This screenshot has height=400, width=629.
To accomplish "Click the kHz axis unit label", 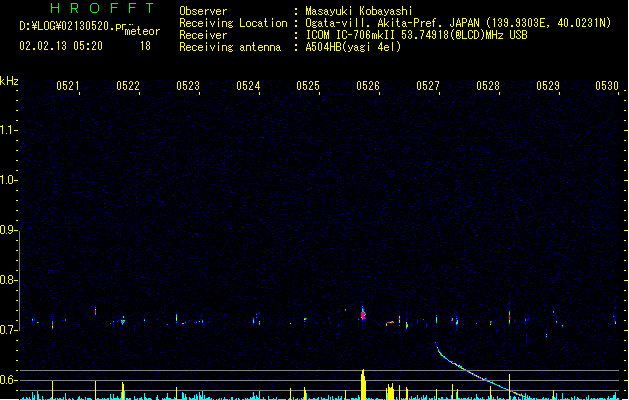I will point(9,81).
